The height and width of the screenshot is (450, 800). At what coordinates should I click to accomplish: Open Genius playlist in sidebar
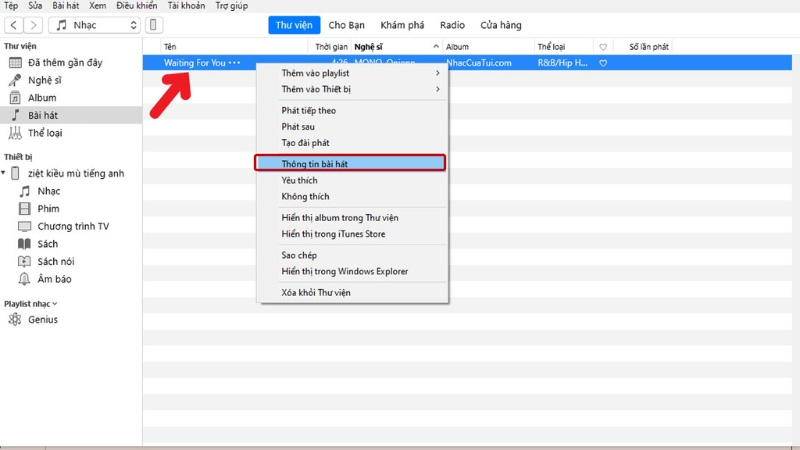[x=42, y=320]
